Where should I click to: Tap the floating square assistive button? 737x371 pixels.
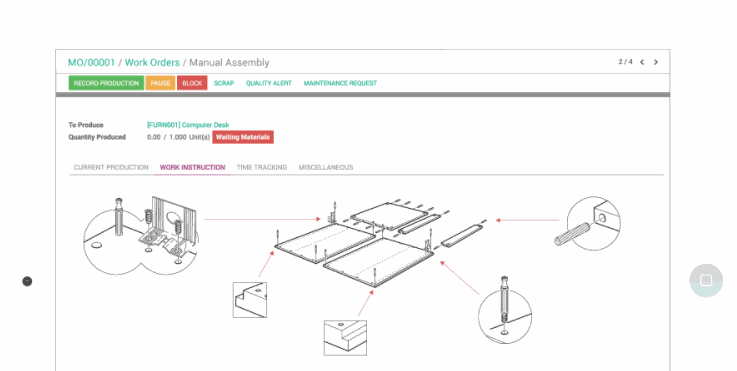coord(706,281)
